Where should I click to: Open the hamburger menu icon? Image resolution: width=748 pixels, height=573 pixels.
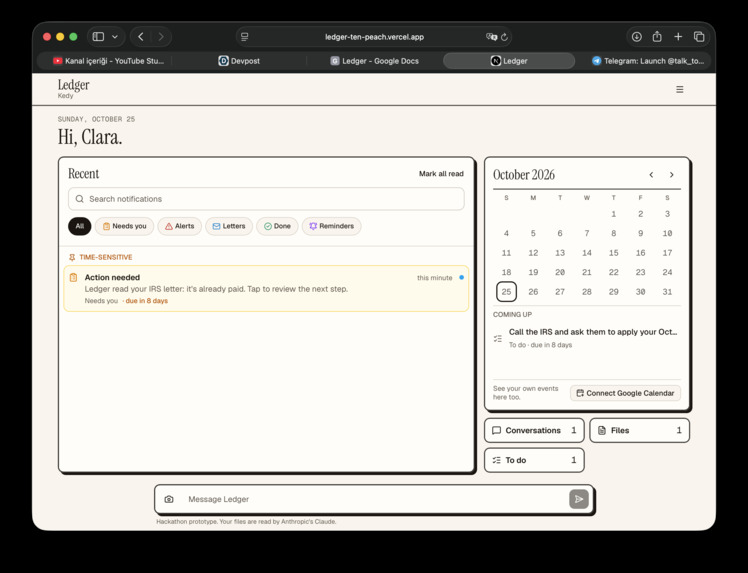click(x=680, y=89)
